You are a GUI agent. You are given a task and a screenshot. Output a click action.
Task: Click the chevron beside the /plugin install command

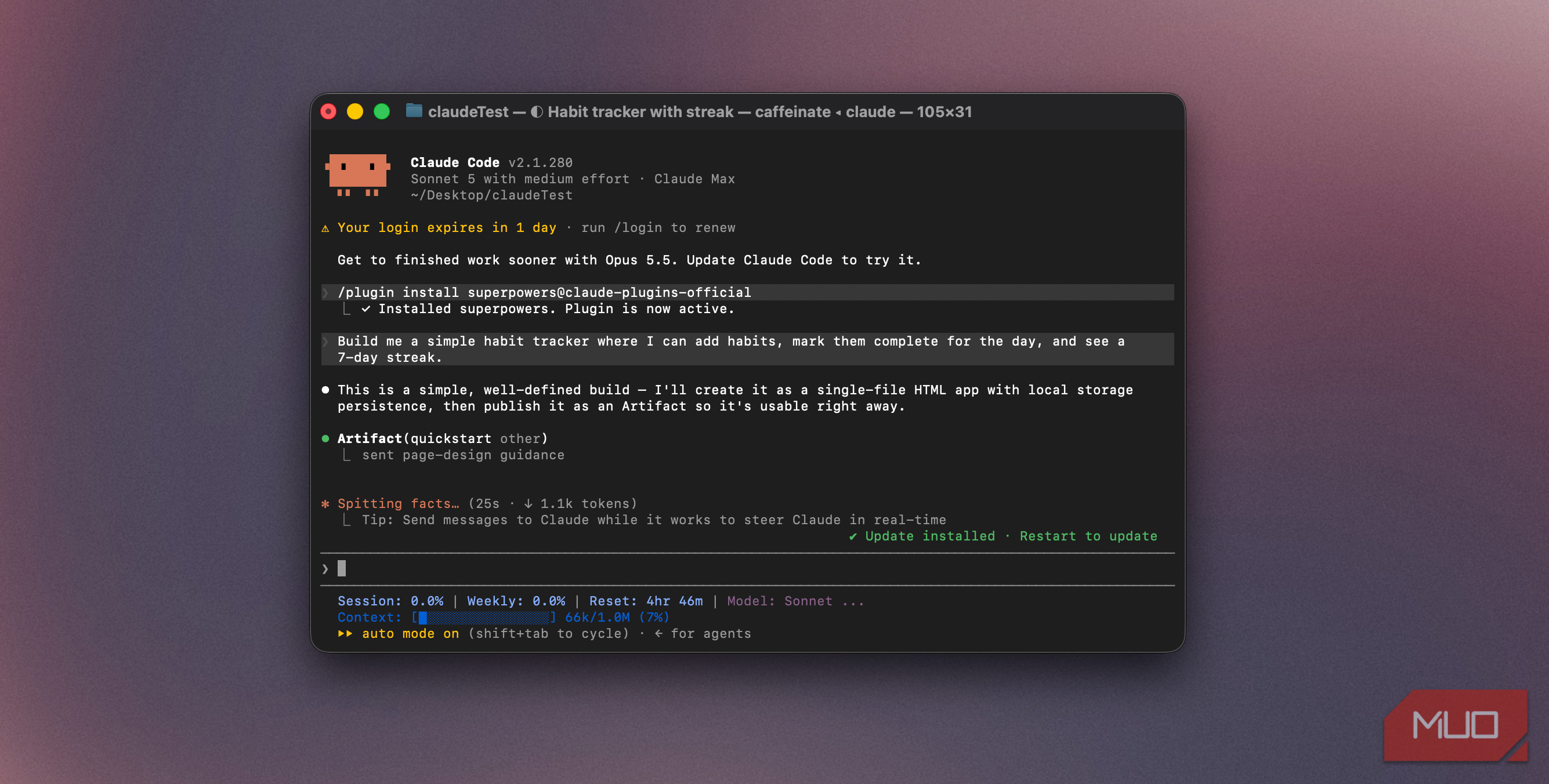click(x=325, y=292)
